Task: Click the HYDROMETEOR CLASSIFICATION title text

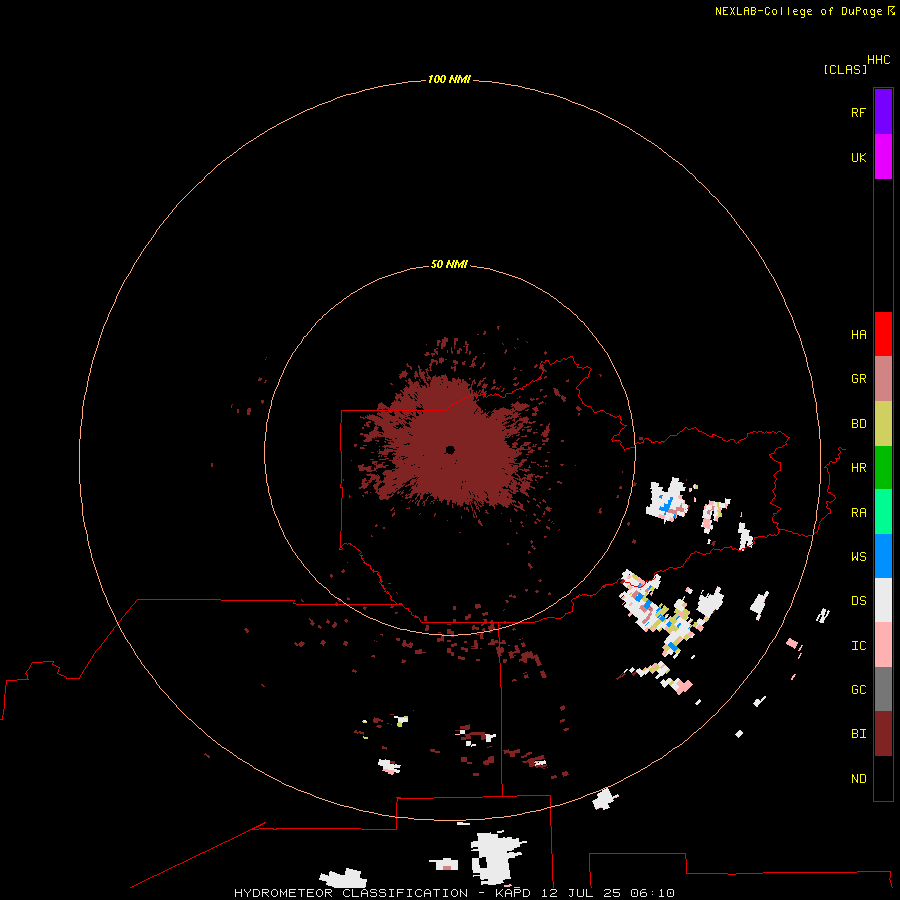Action: [351, 893]
